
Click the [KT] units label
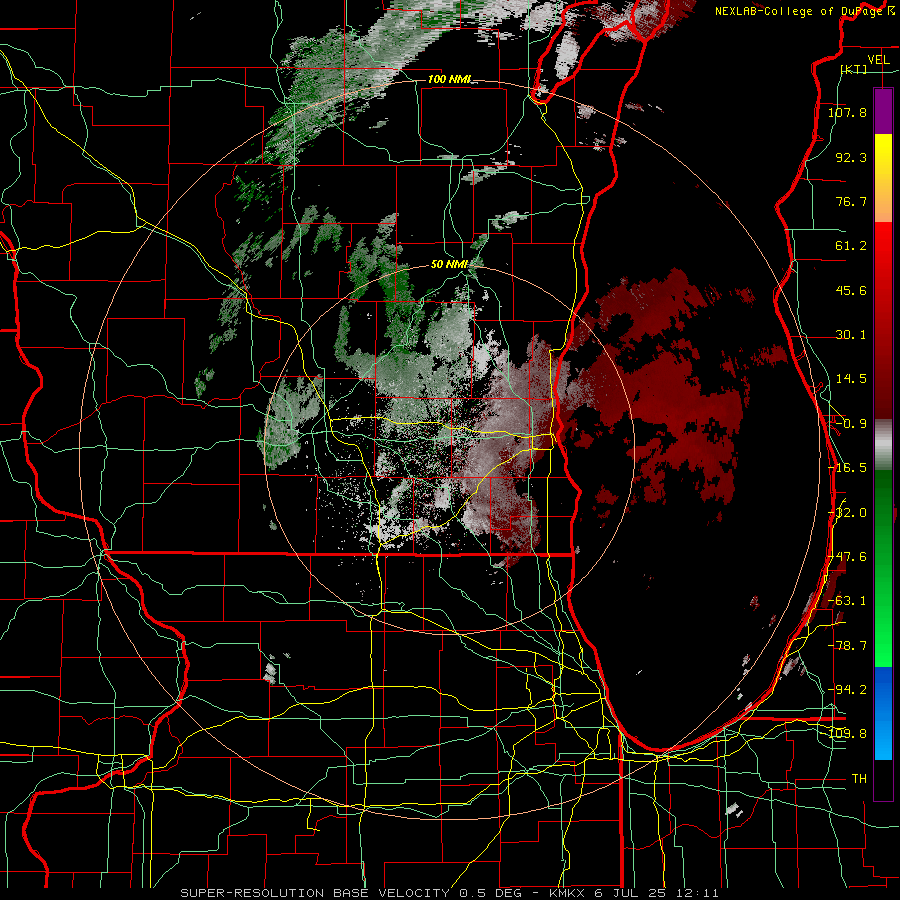(853, 69)
